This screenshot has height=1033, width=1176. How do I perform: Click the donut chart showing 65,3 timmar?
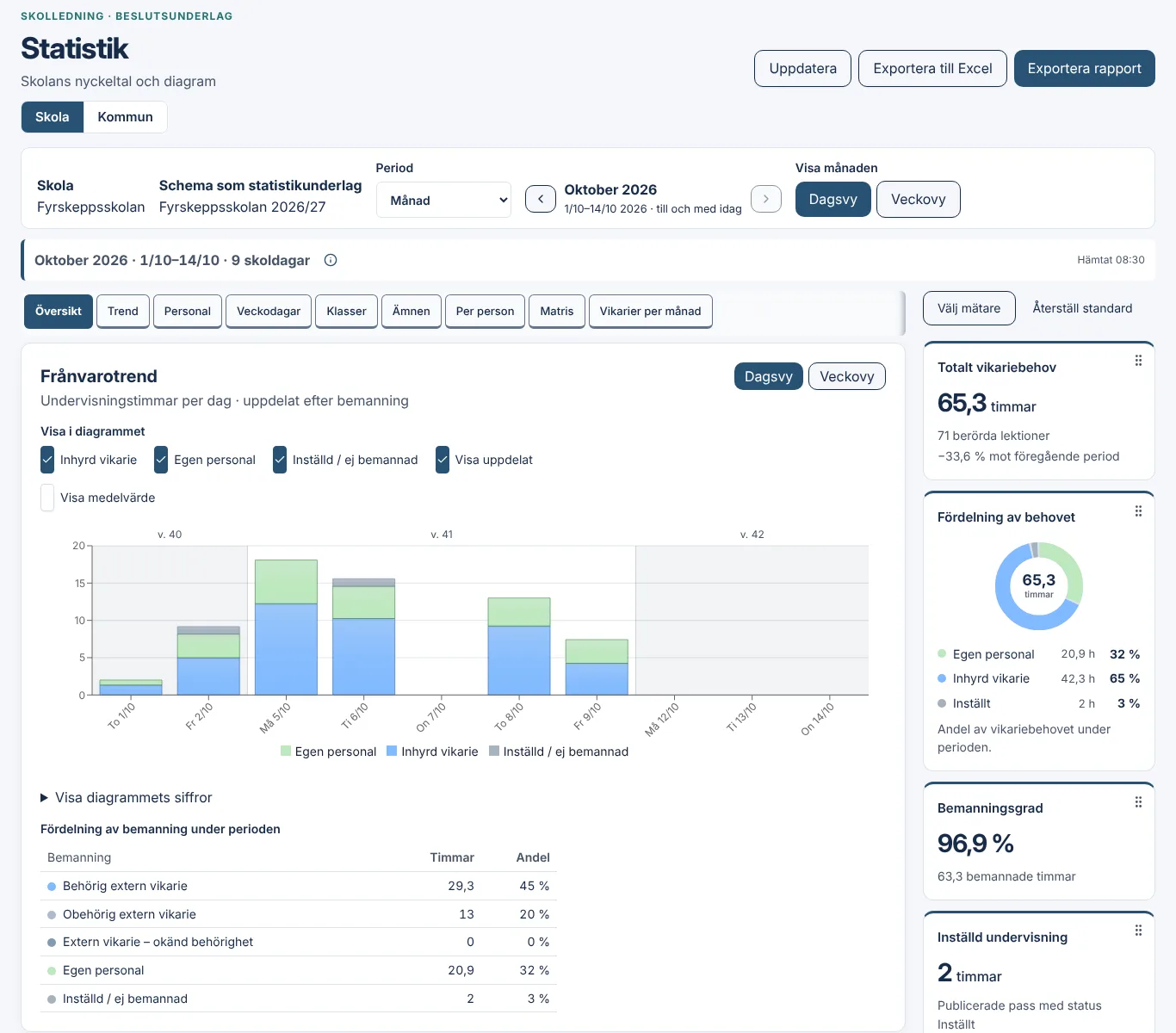1039,586
